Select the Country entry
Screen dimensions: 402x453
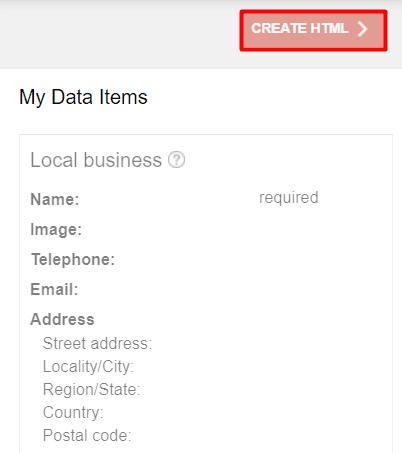click(x=73, y=412)
